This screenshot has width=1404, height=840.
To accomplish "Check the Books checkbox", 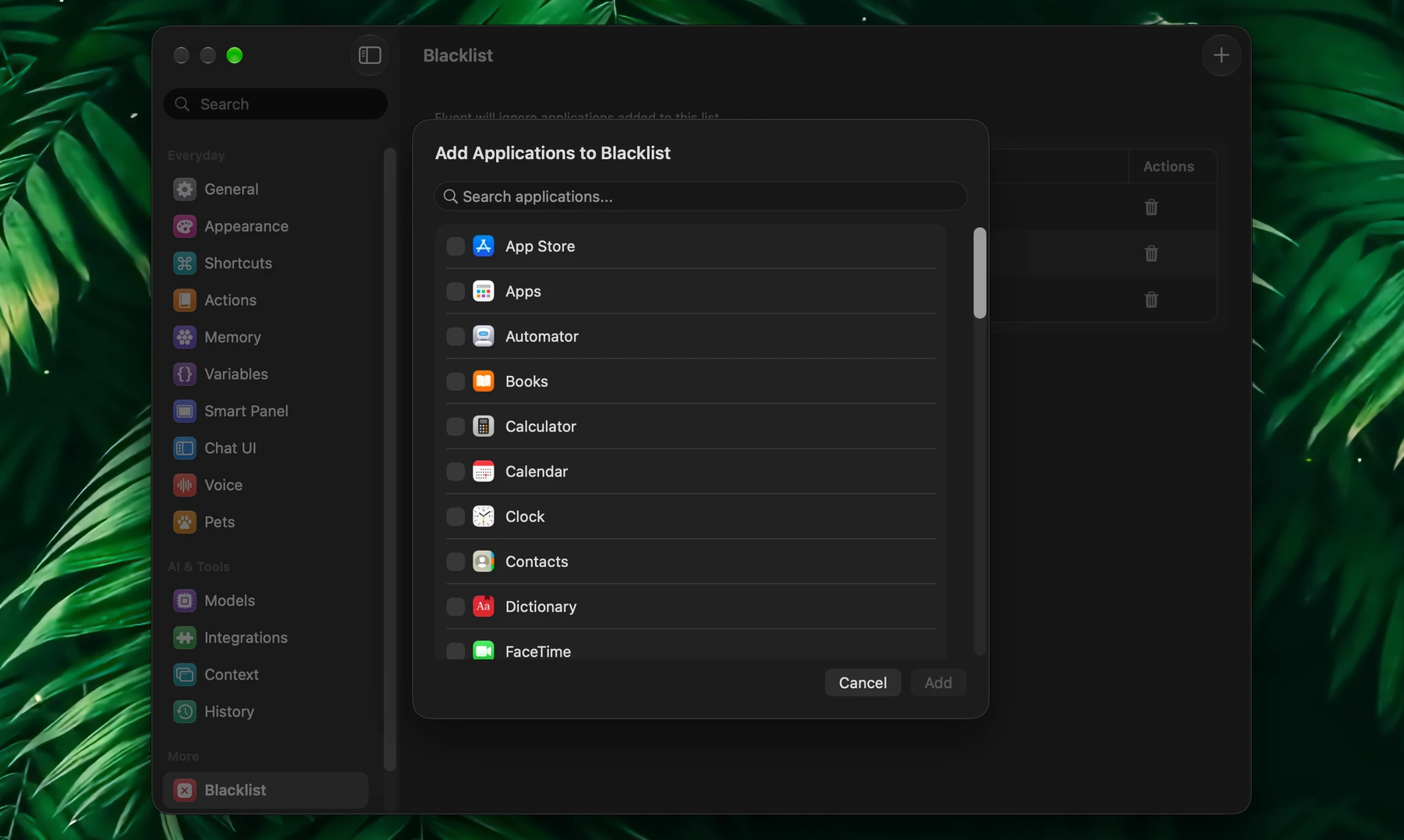I will pyautogui.click(x=456, y=381).
